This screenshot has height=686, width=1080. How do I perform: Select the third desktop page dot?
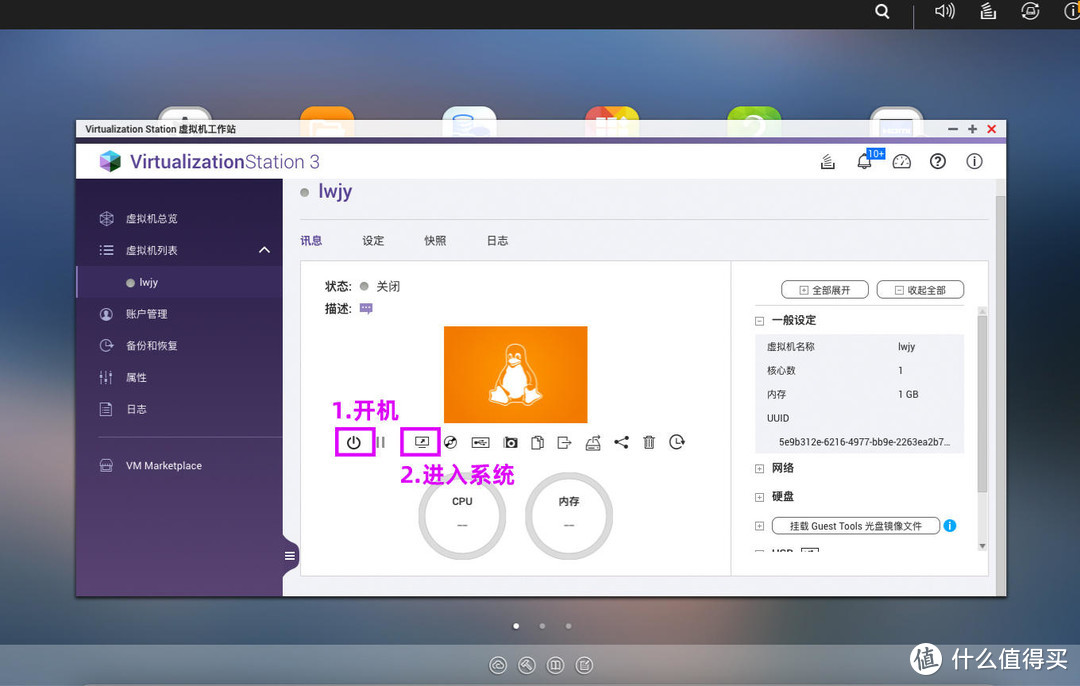[568, 626]
